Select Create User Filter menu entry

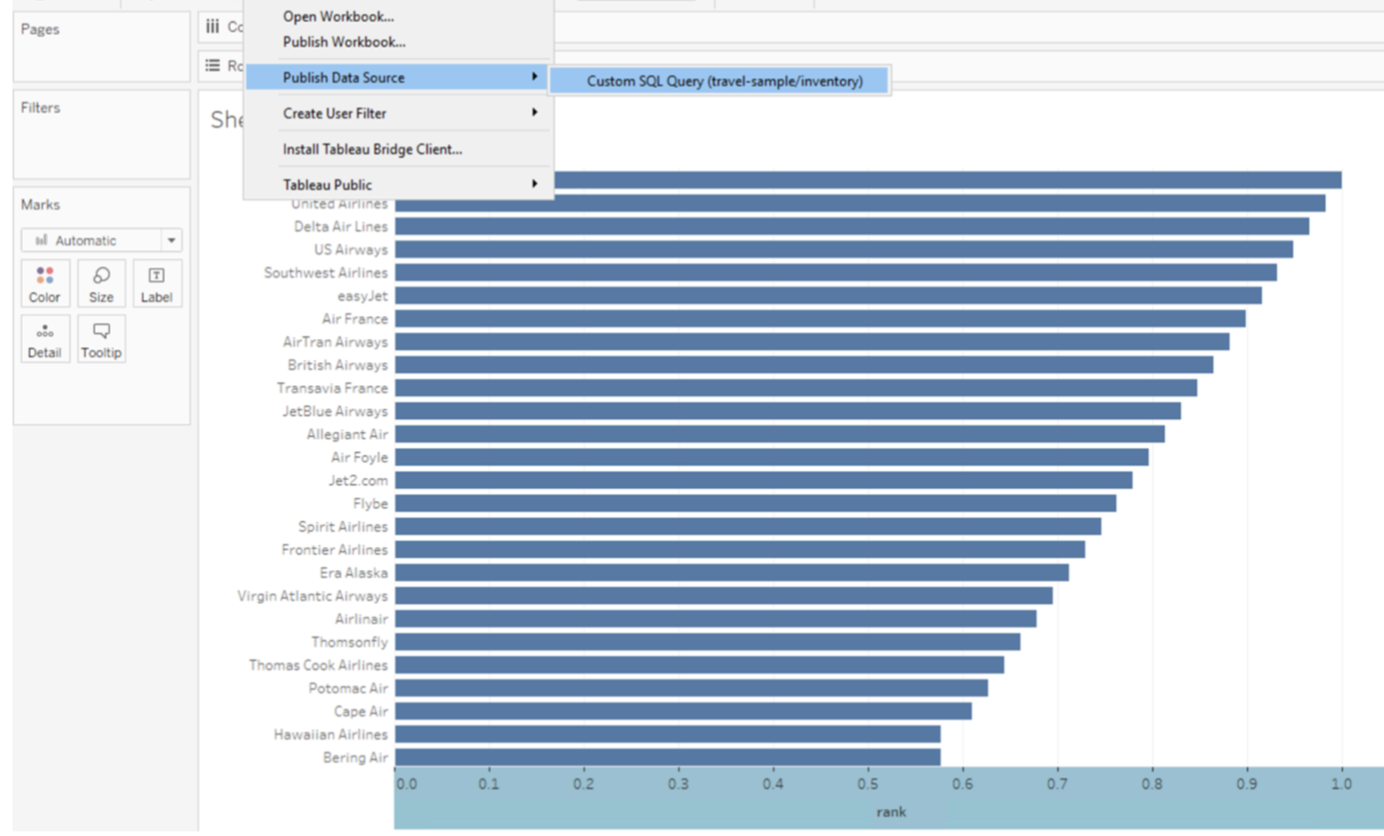(x=397, y=113)
